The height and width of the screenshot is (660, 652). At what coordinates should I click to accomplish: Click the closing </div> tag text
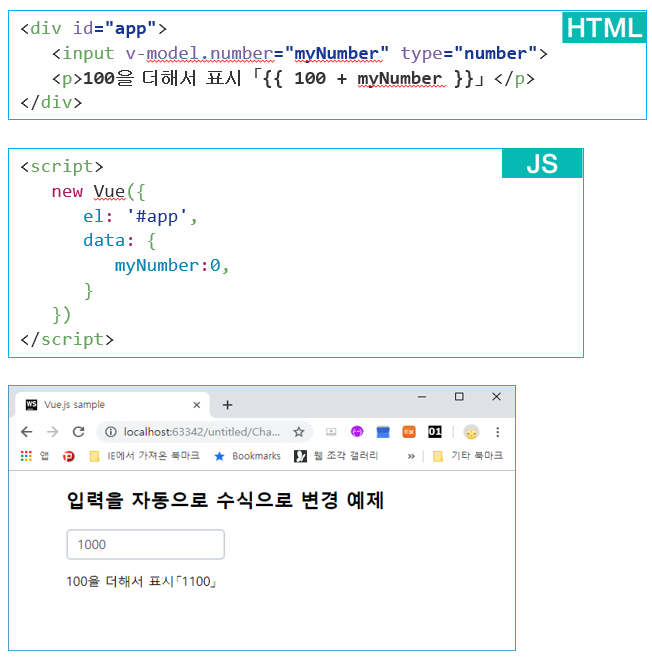point(51,102)
